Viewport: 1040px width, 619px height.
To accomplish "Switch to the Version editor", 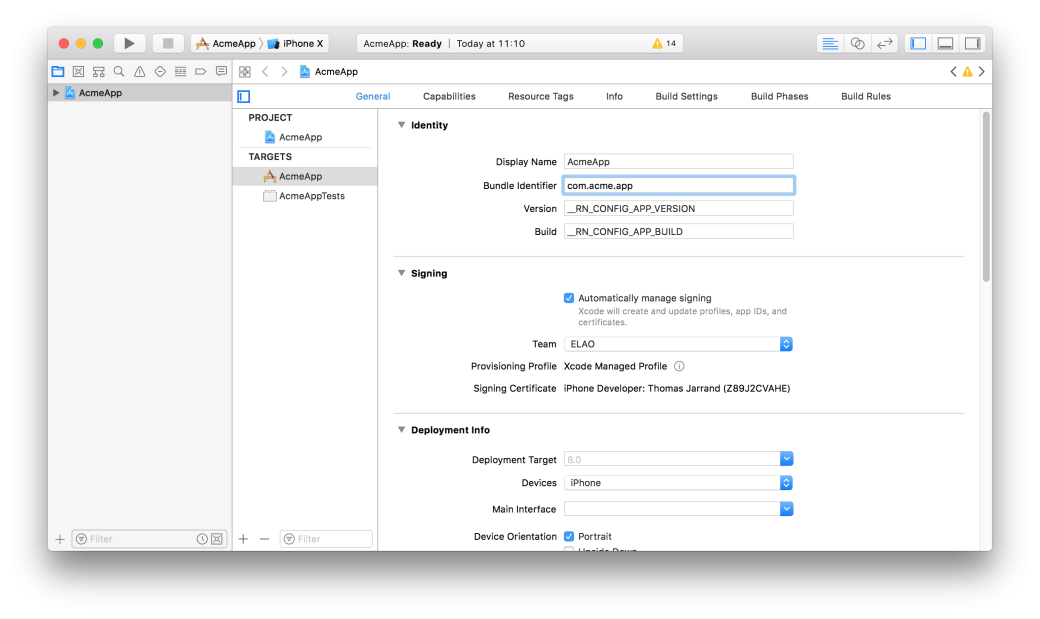I will pyautogui.click(x=884, y=43).
